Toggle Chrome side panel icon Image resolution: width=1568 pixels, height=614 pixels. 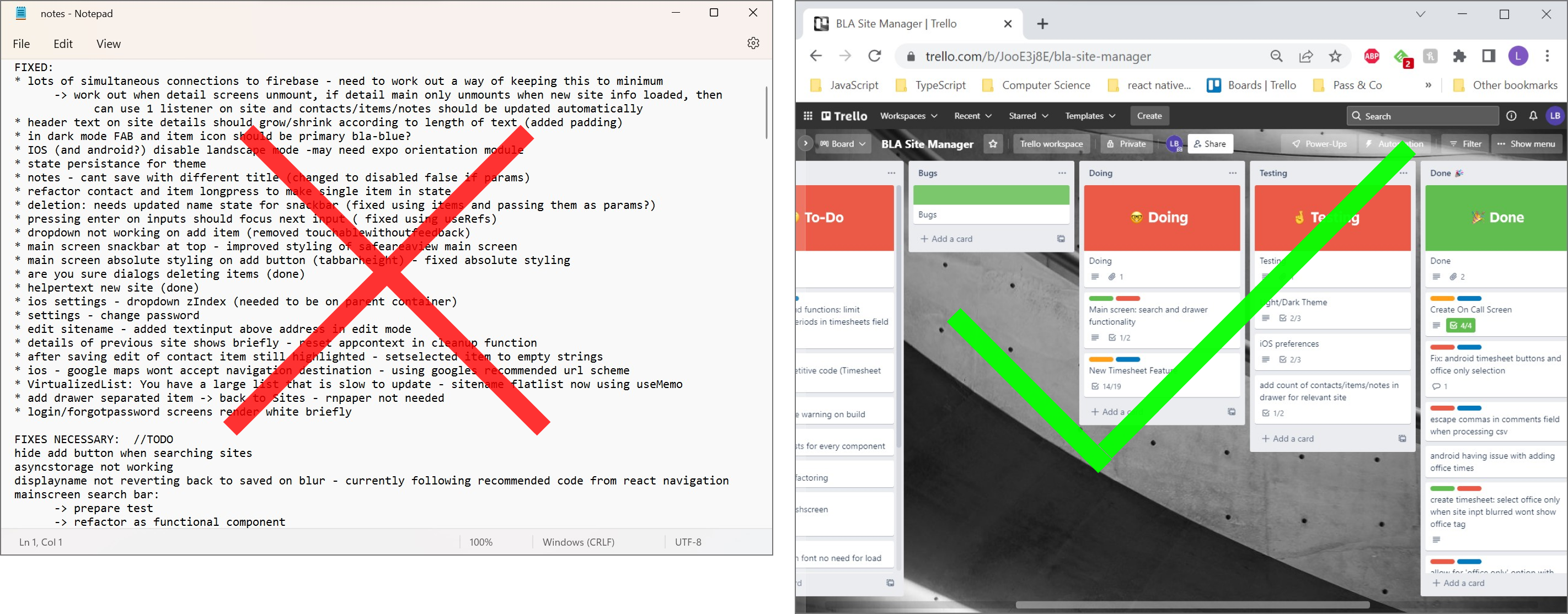point(1488,56)
